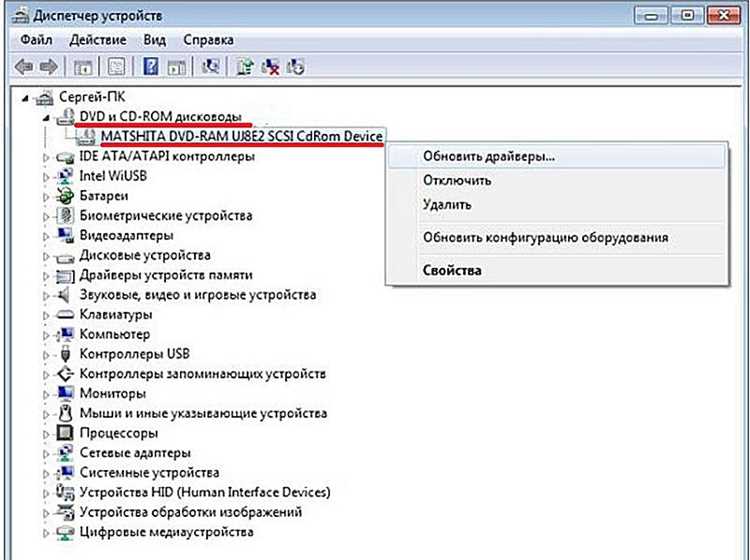Click the drive icon of MATSHITA DVD-RAM device
This screenshot has width=750, height=560.
tap(85, 137)
